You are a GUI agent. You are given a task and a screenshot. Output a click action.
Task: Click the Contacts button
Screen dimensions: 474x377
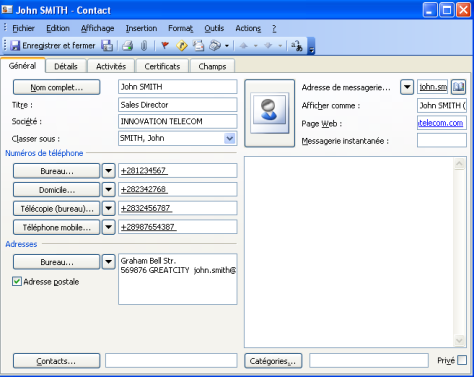(x=57, y=361)
